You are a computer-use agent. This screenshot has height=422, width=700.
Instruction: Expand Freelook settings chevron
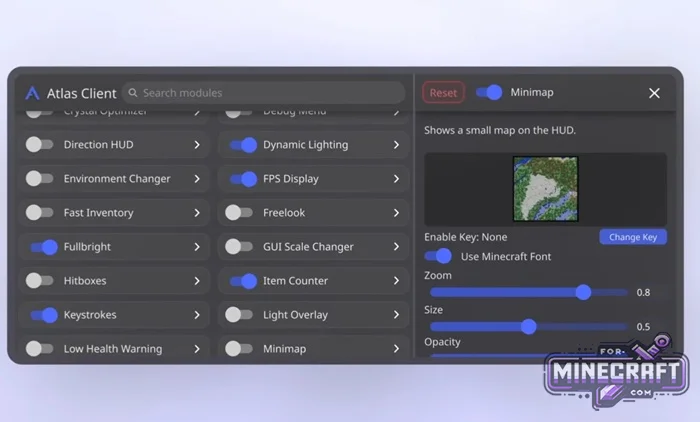[x=396, y=213]
